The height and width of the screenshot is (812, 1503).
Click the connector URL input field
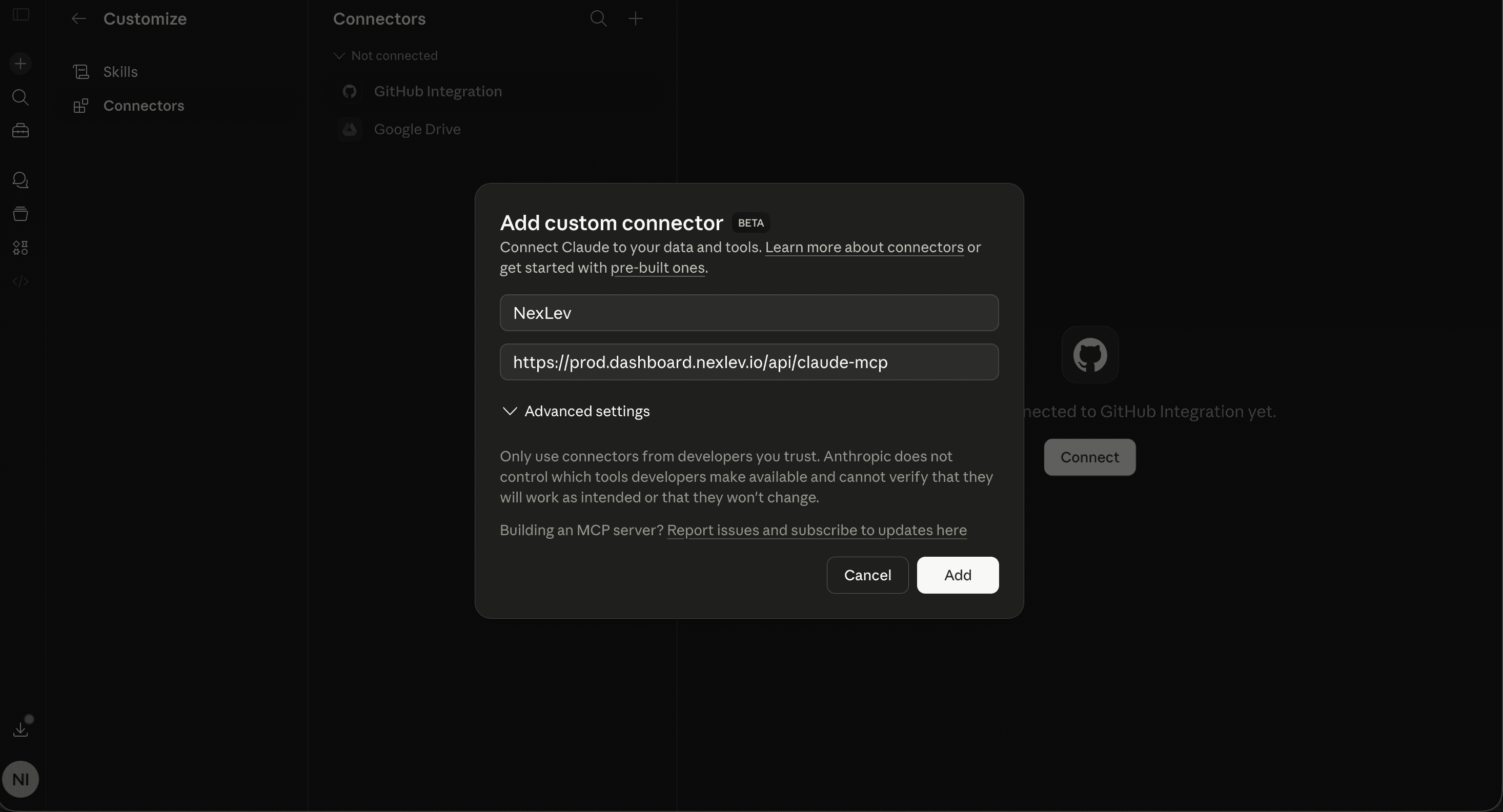click(x=749, y=362)
